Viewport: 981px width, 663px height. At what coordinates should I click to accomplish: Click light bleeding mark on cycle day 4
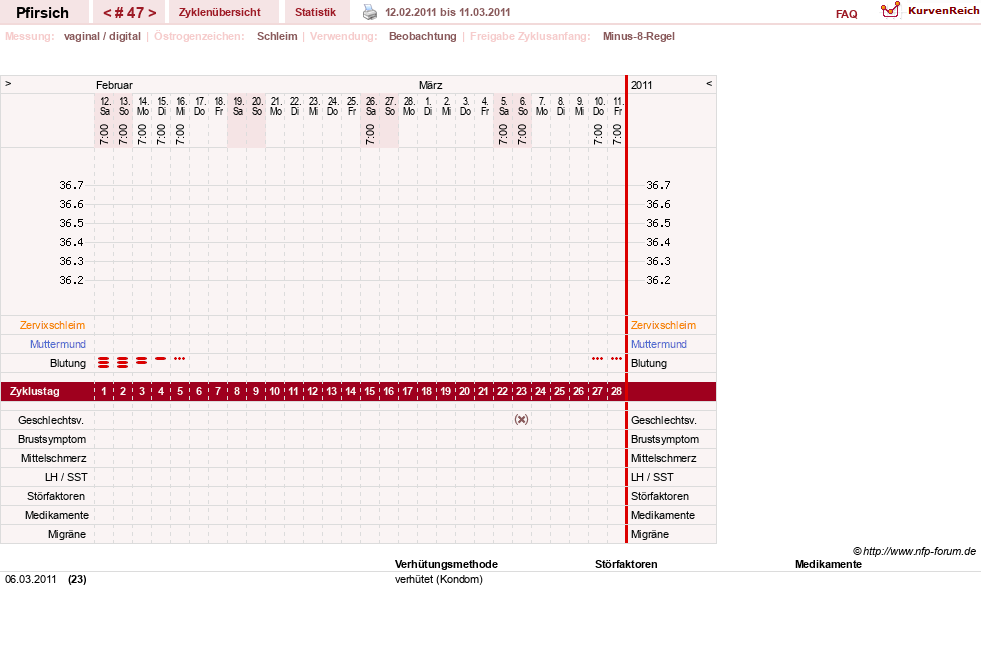point(161,358)
